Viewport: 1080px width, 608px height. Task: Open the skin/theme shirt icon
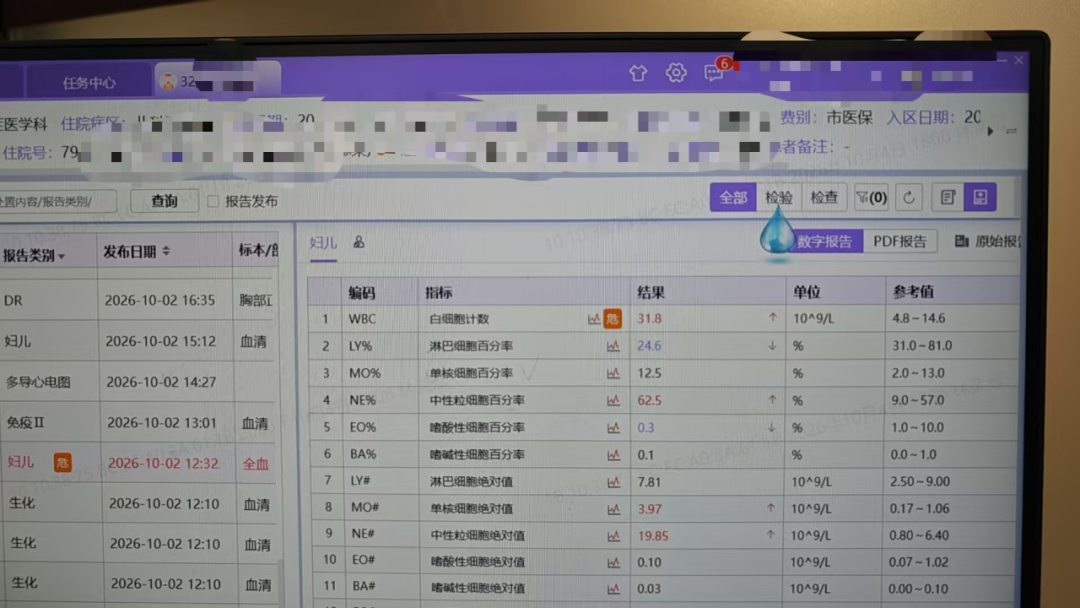point(638,72)
